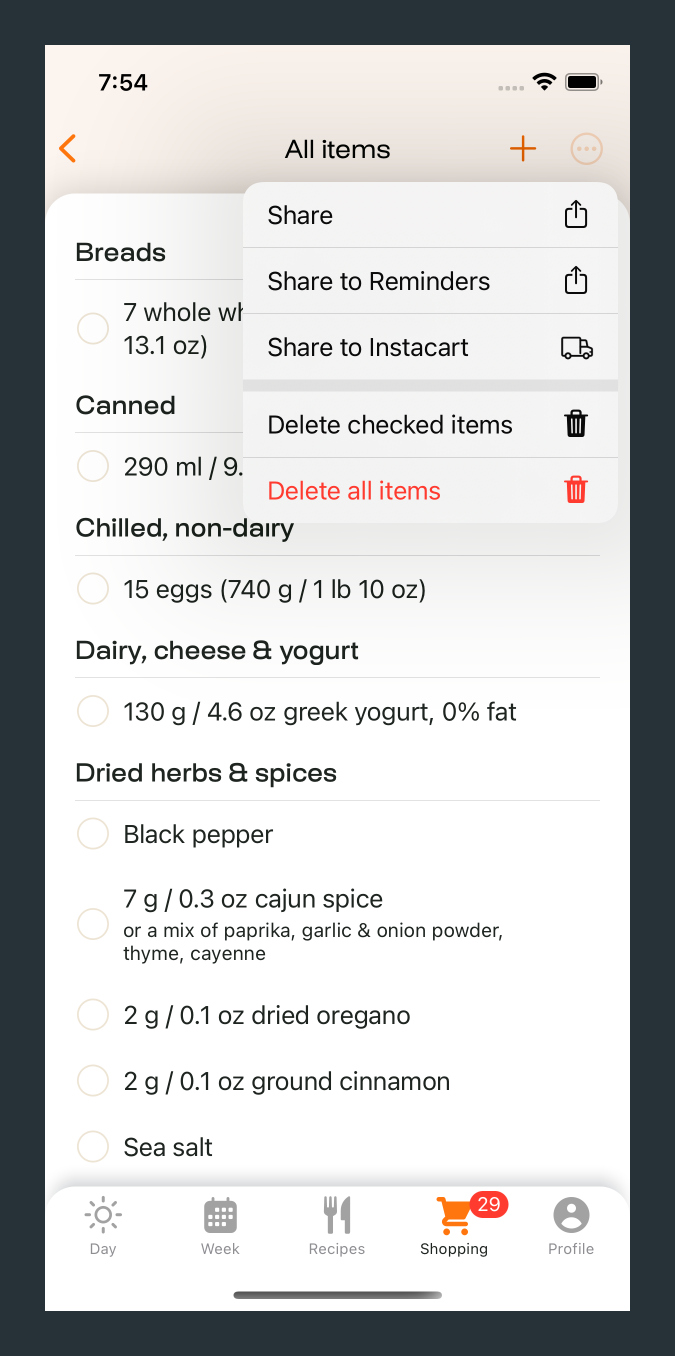Image resolution: width=675 pixels, height=1356 pixels.
Task: Tap the ellipsis more options icon
Action: click(586, 150)
